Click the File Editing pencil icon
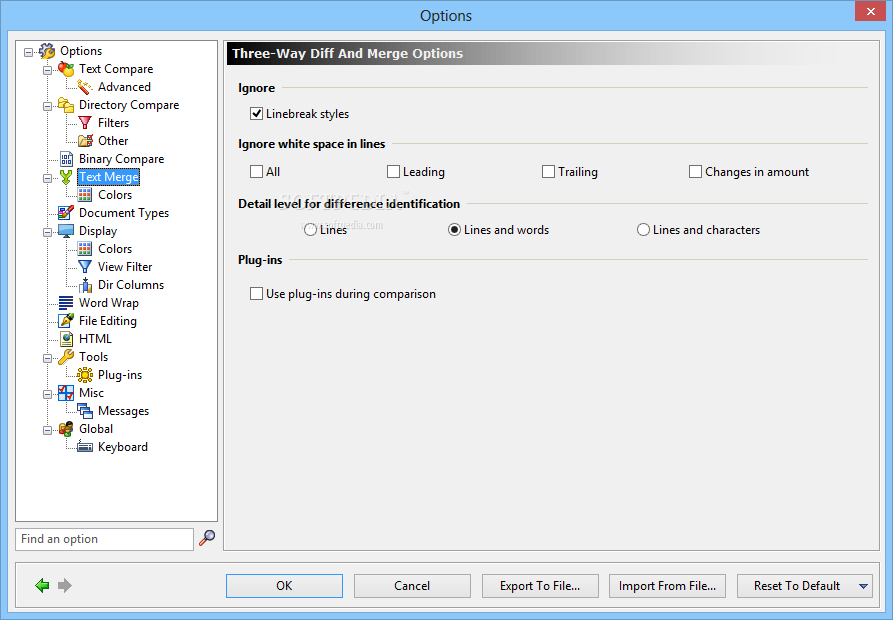 click(66, 321)
